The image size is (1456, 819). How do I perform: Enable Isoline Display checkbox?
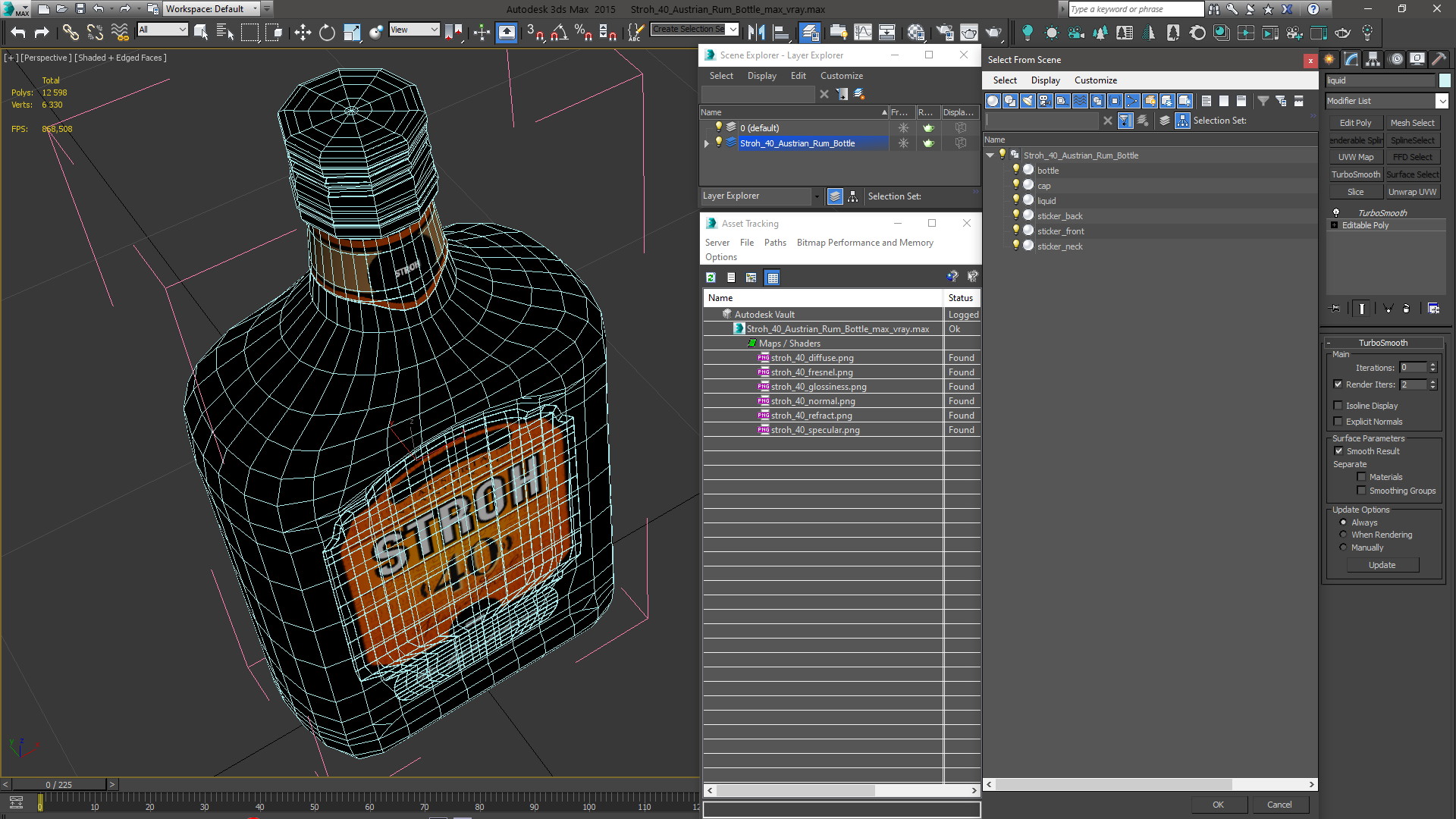[x=1338, y=406]
